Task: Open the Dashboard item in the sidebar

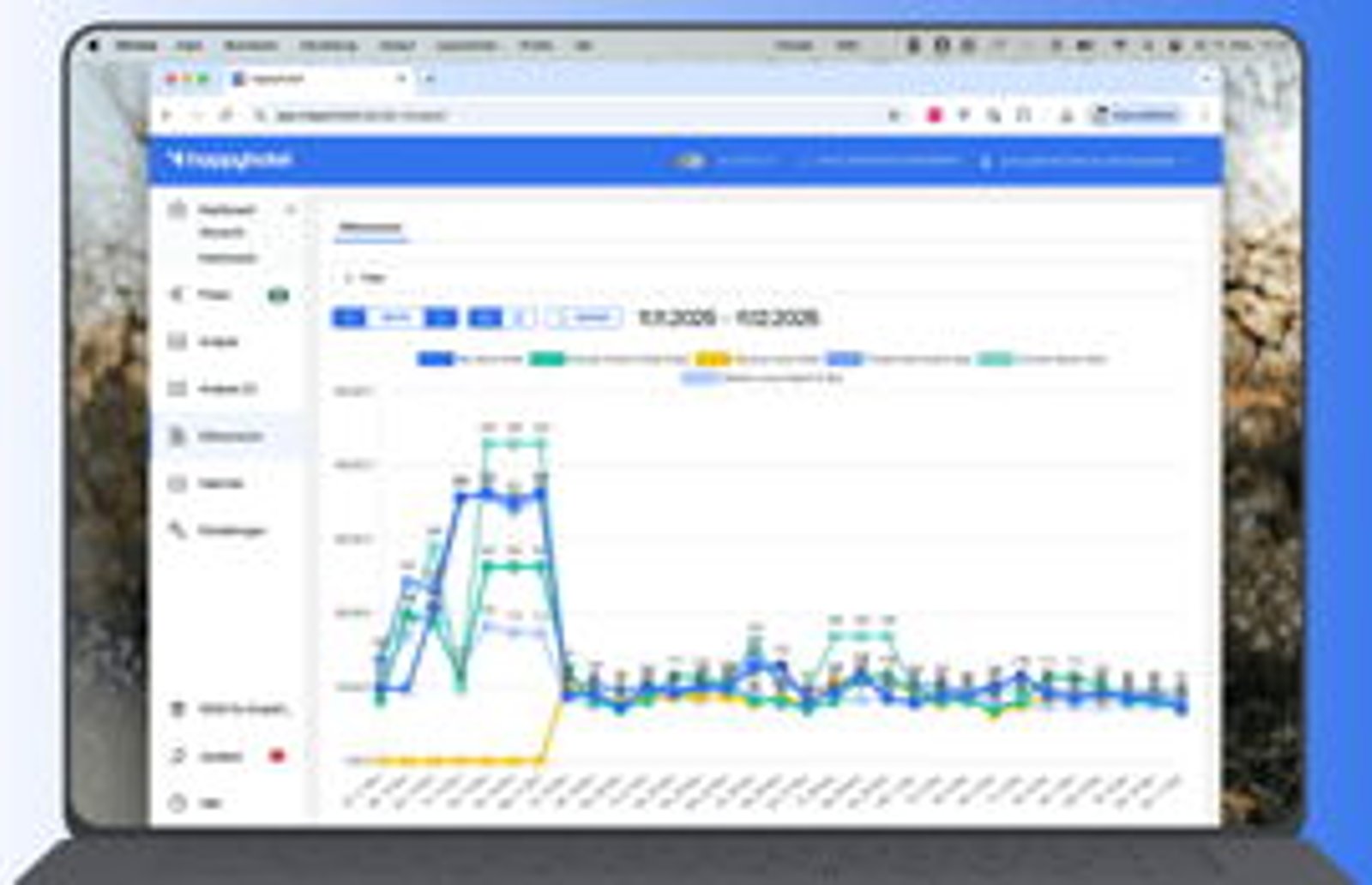Action: tap(226, 209)
